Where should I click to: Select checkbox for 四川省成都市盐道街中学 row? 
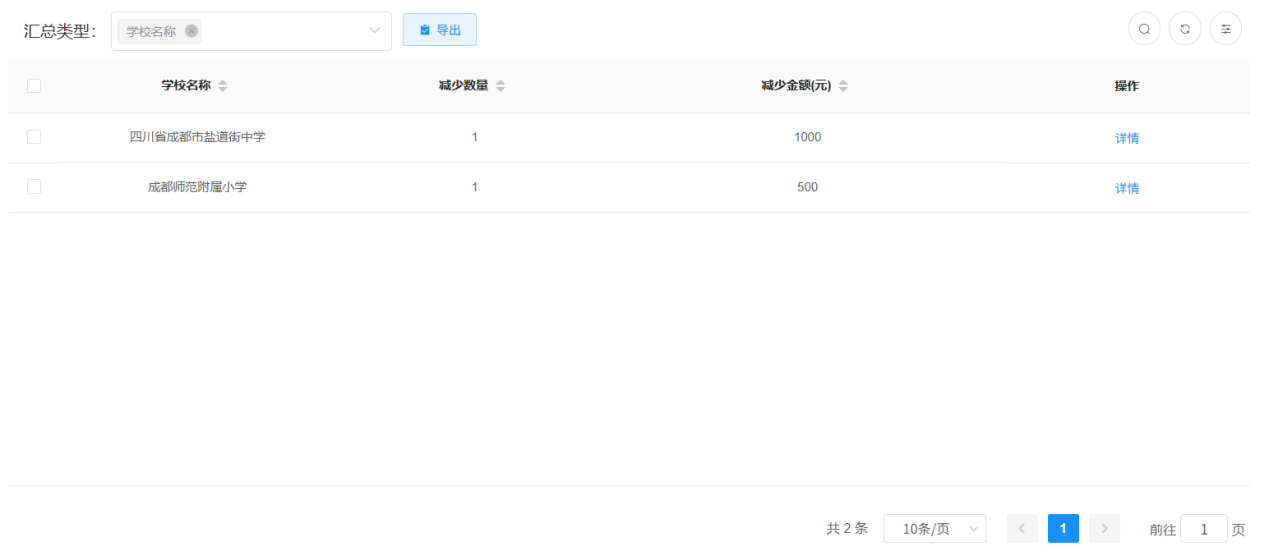[34, 137]
